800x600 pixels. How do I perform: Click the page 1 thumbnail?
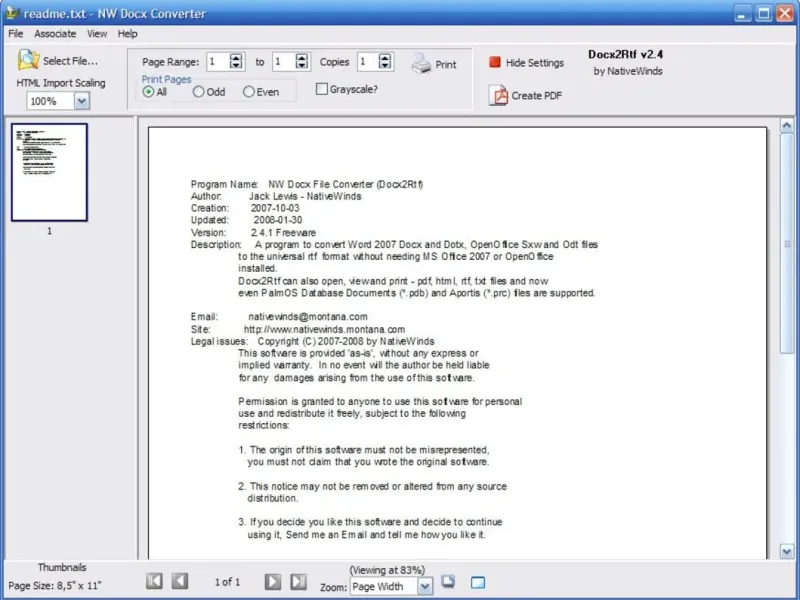pos(49,172)
